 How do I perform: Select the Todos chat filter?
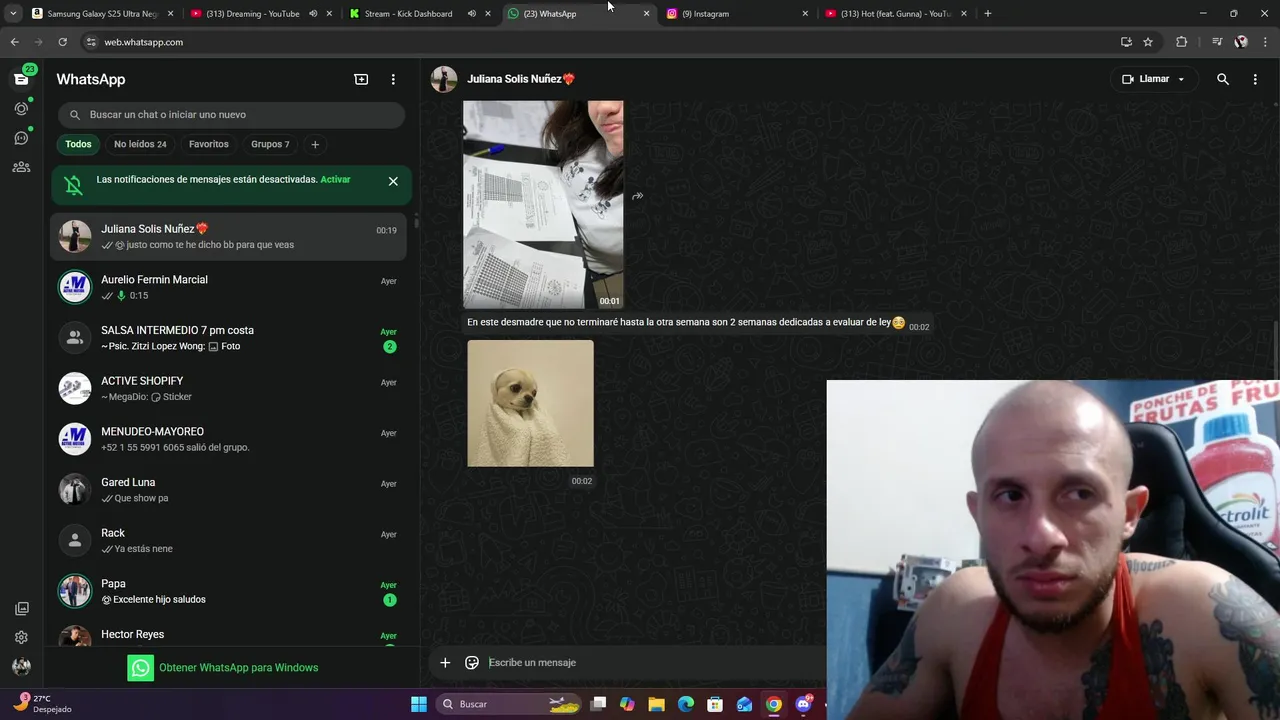(x=78, y=144)
